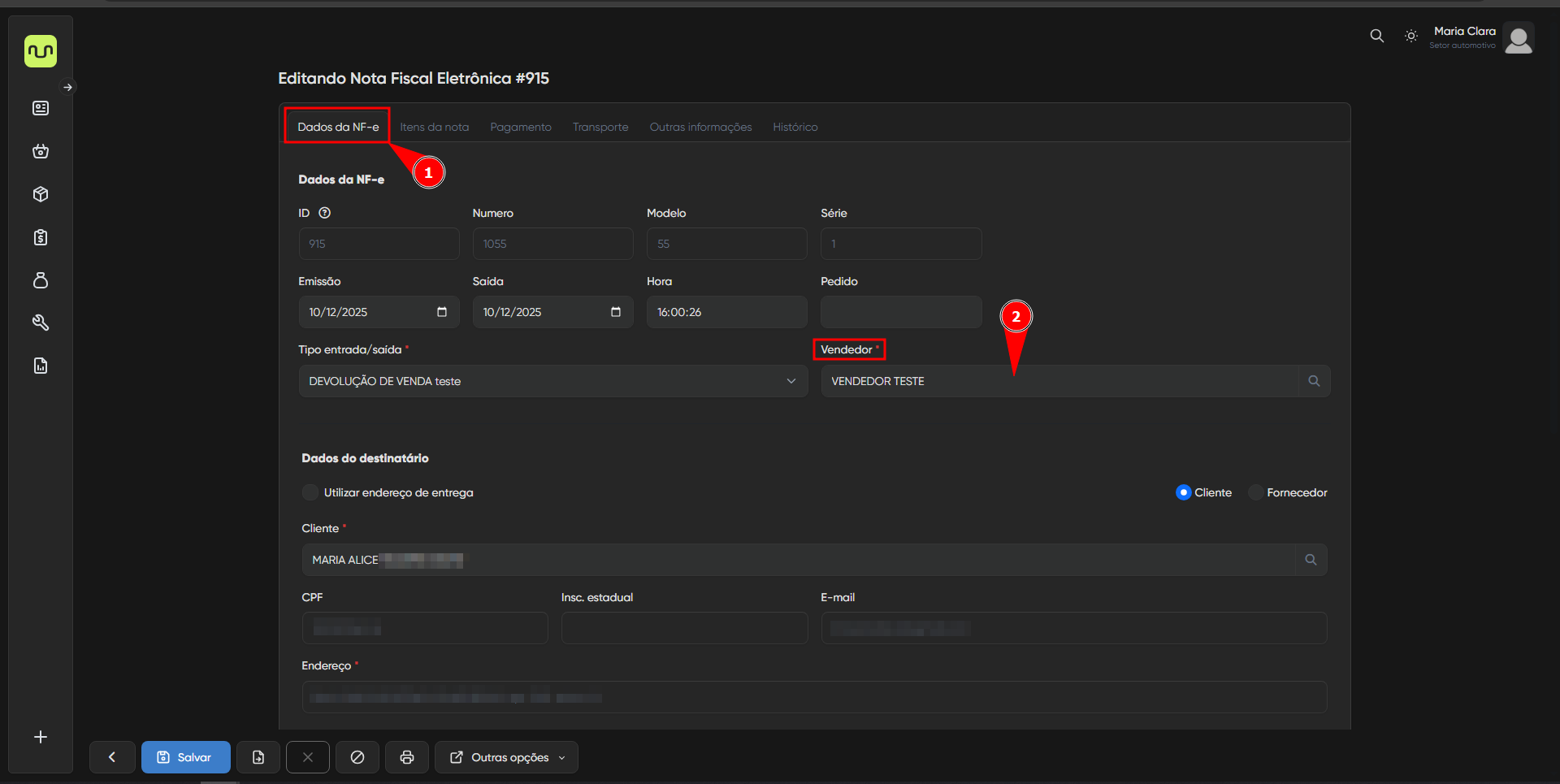Screen dimensions: 1560x784
Task: Open the shopping basket sidebar icon
Action: click(41, 151)
